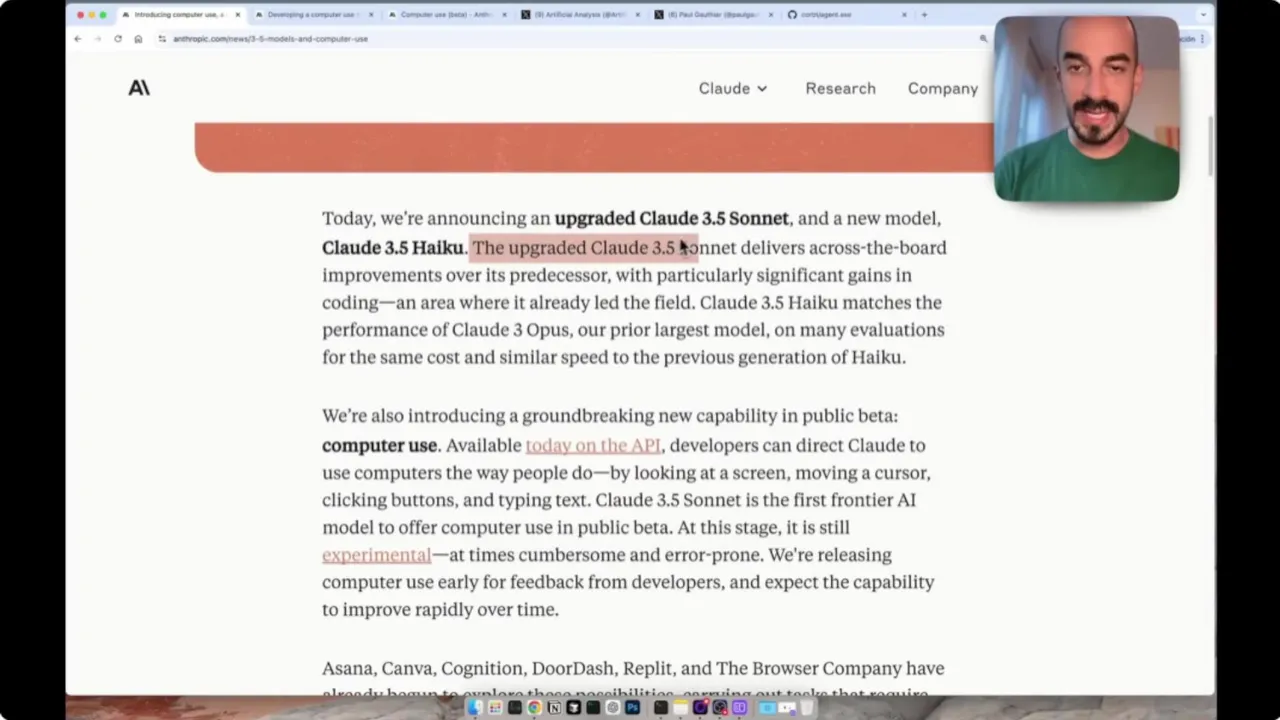Open the purple split-panel app in dock
This screenshot has height=720, width=1280.
click(739, 708)
